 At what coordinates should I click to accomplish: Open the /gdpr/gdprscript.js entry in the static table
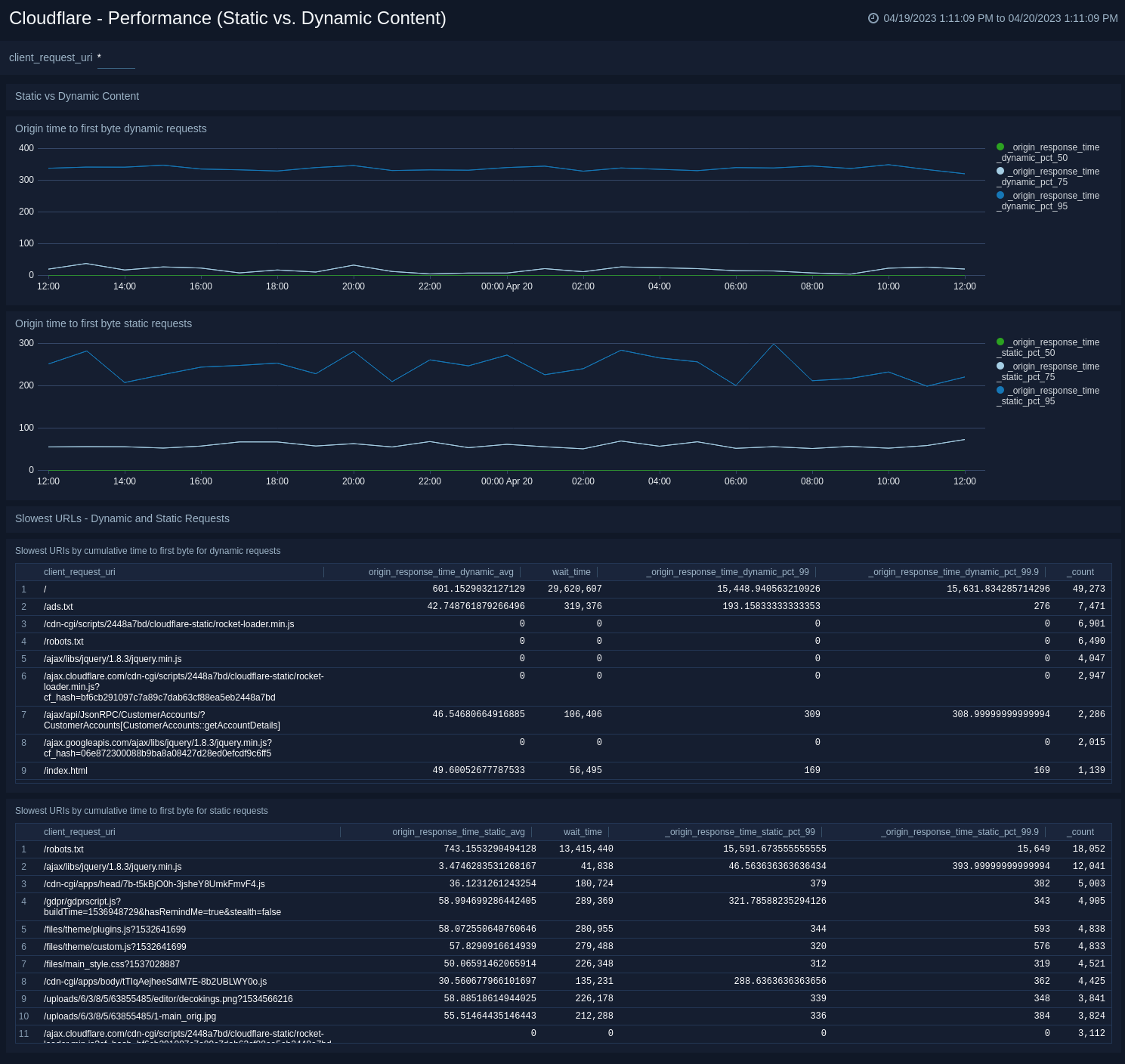[x=81, y=902]
